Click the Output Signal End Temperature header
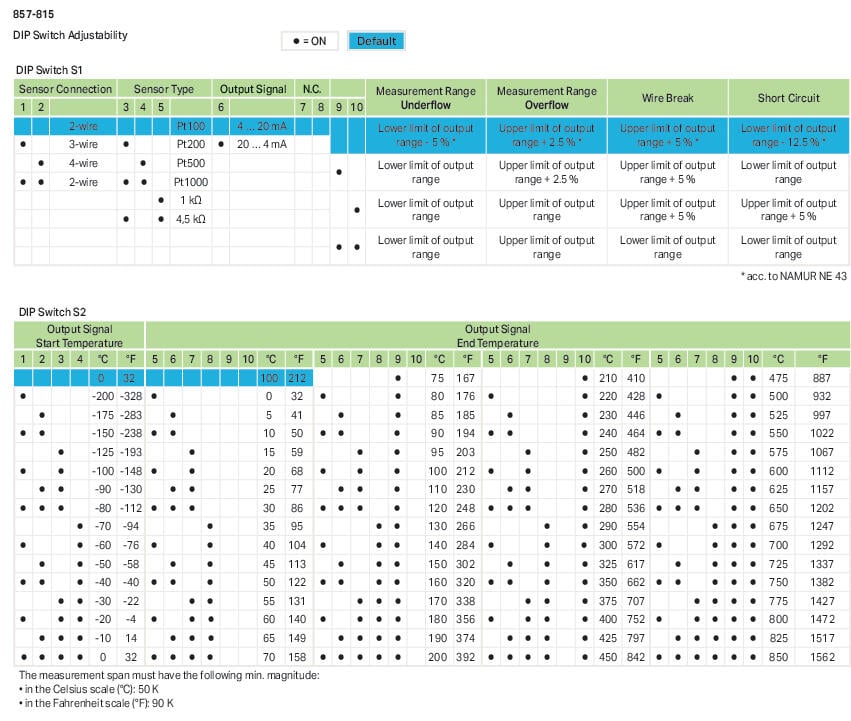This screenshot has height=721, width=851. pos(497,335)
